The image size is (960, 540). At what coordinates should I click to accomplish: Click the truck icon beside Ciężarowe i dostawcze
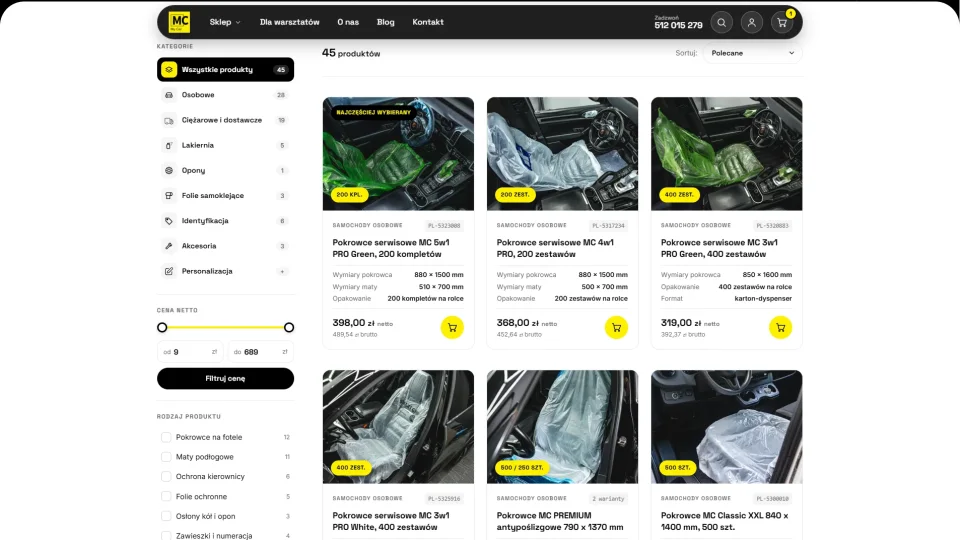(169, 121)
